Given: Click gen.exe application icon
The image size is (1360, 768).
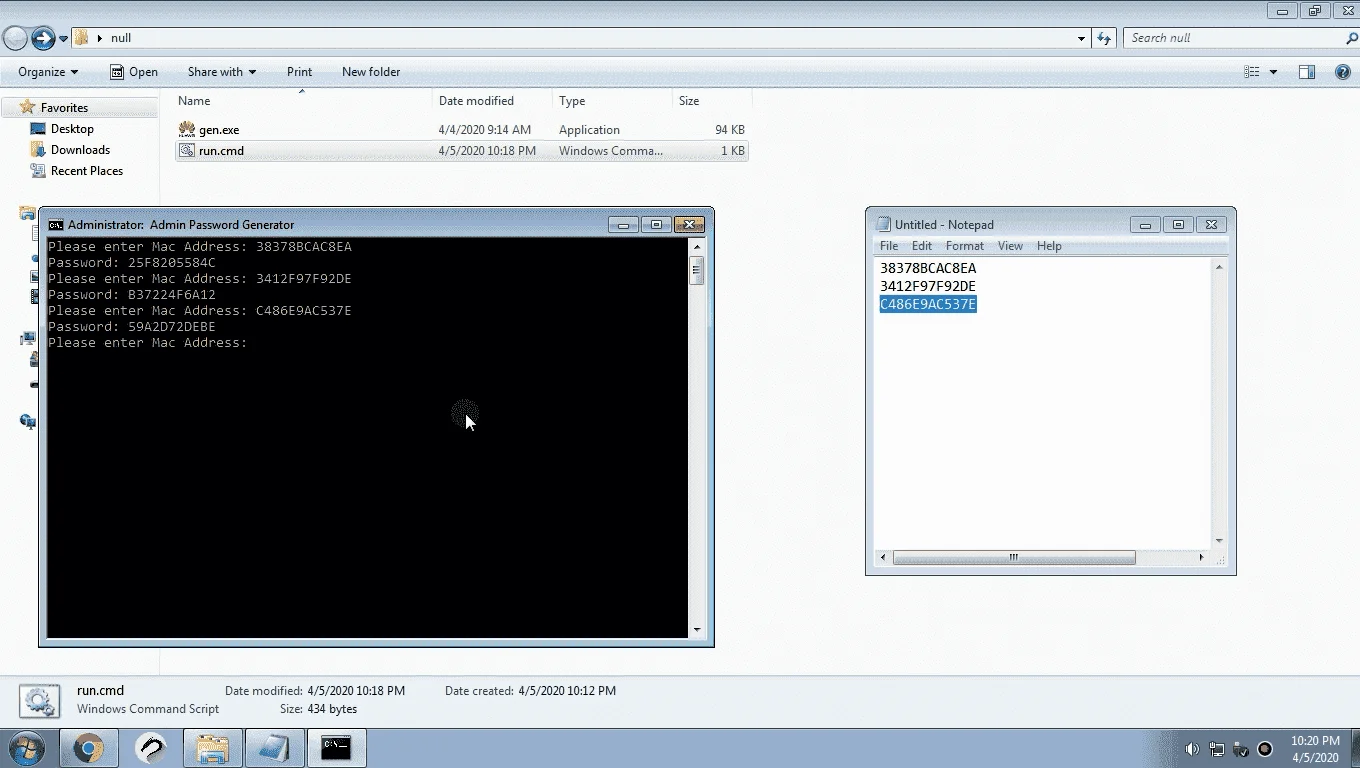Looking at the screenshot, I should pos(187,129).
